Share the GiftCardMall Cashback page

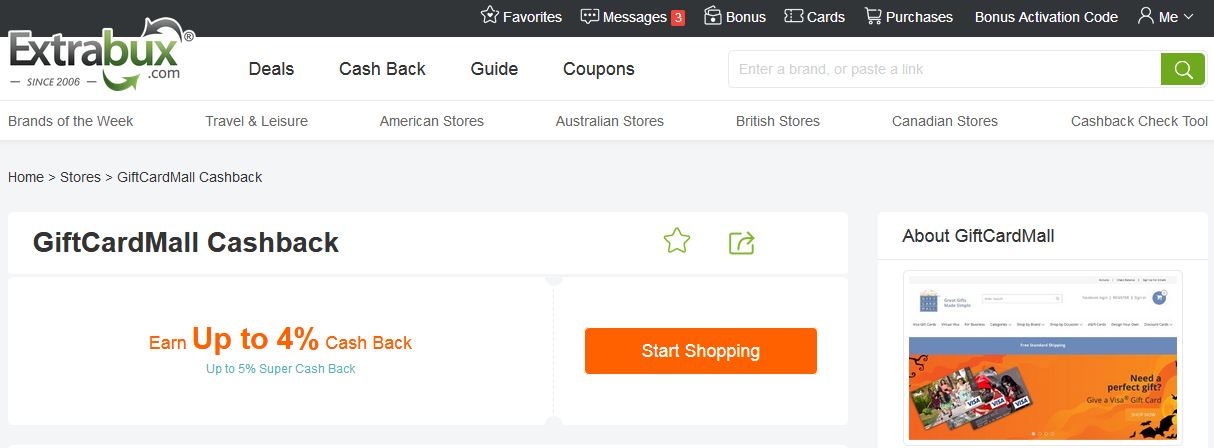(x=741, y=242)
